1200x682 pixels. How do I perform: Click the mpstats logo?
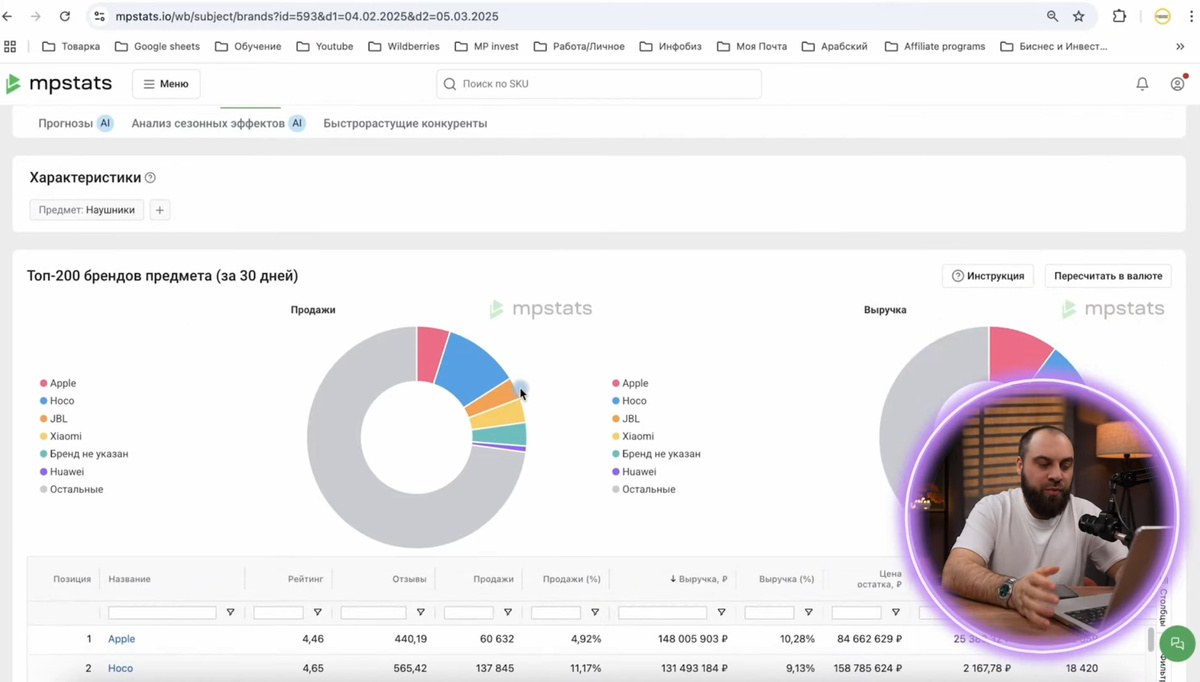(x=59, y=84)
